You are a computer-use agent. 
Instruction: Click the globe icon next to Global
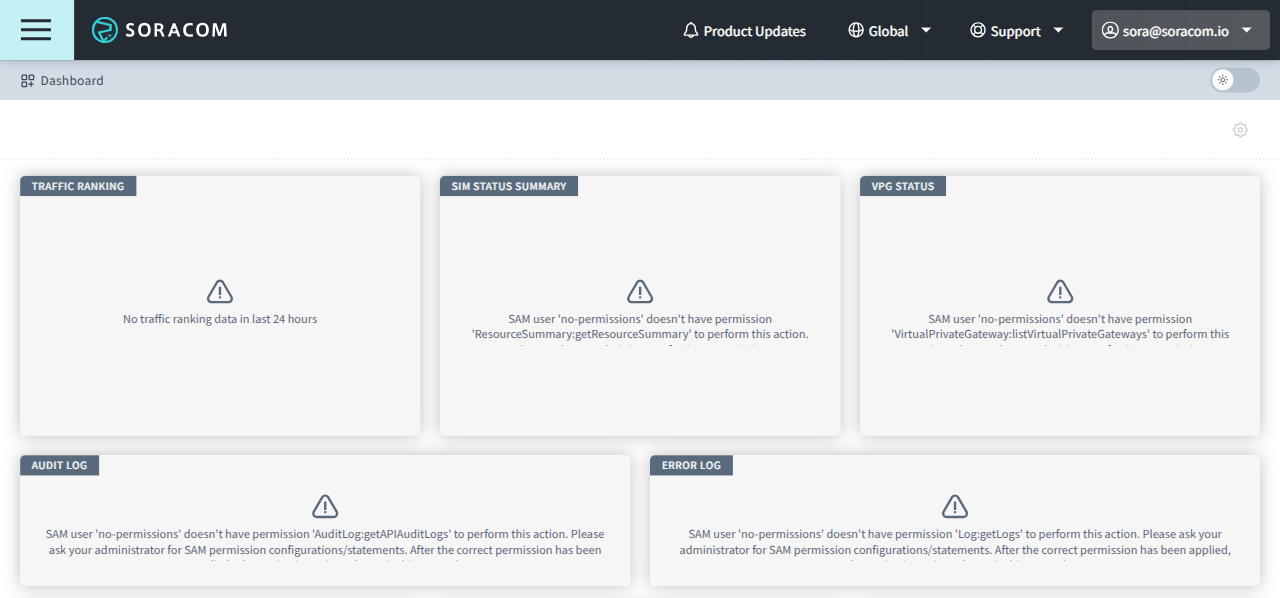point(856,30)
